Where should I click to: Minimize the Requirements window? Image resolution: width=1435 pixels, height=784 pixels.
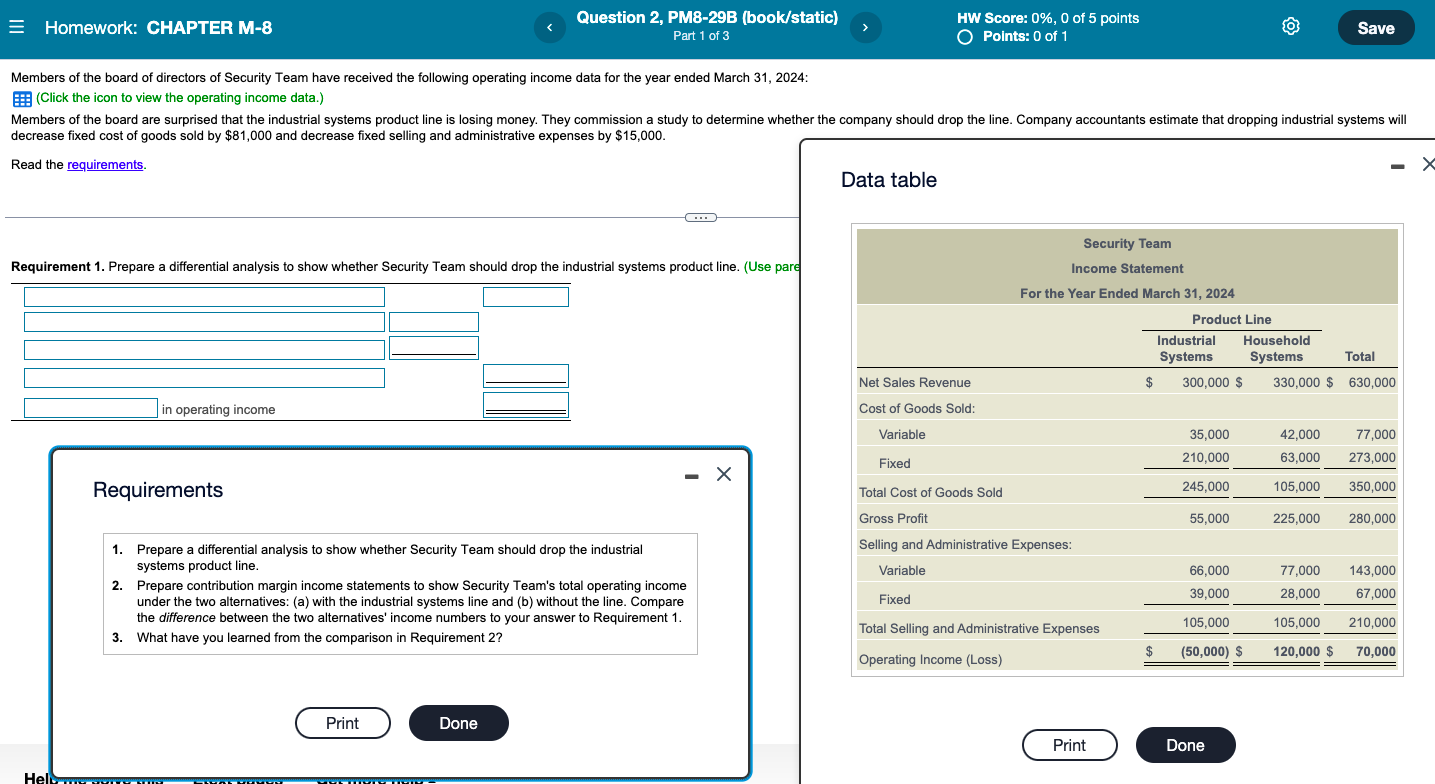click(x=690, y=476)
